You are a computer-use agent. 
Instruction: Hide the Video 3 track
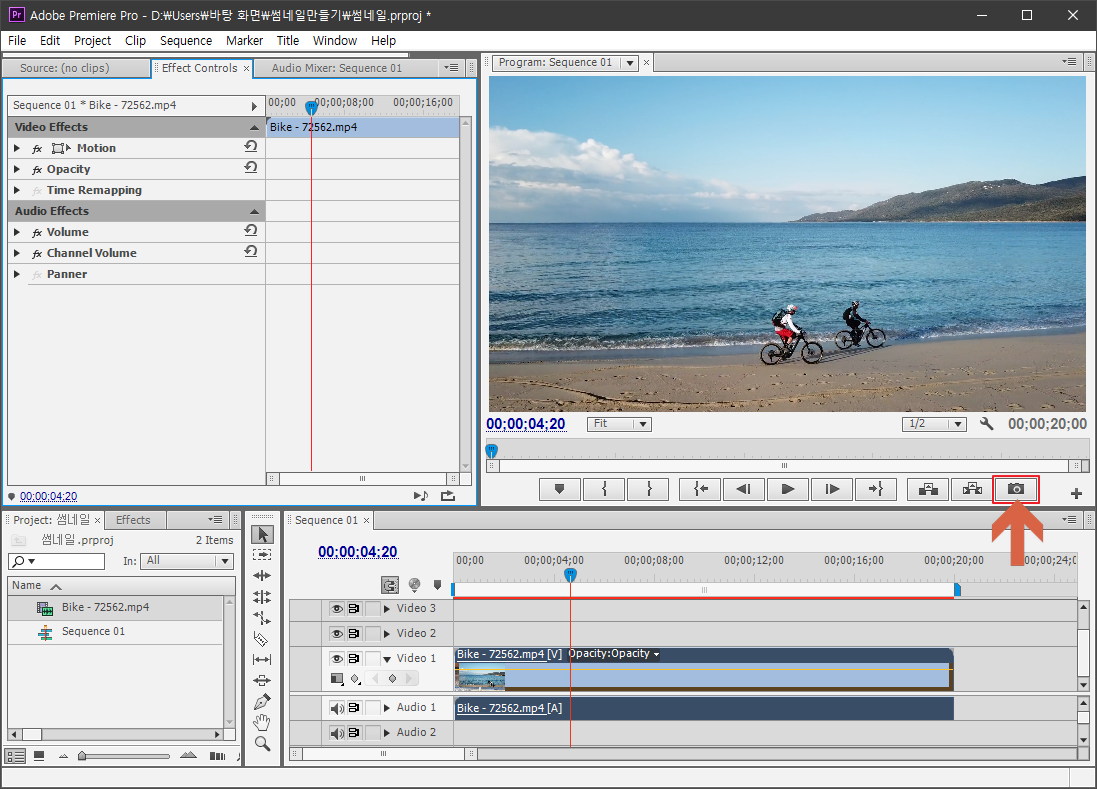(x=337, y=608)
